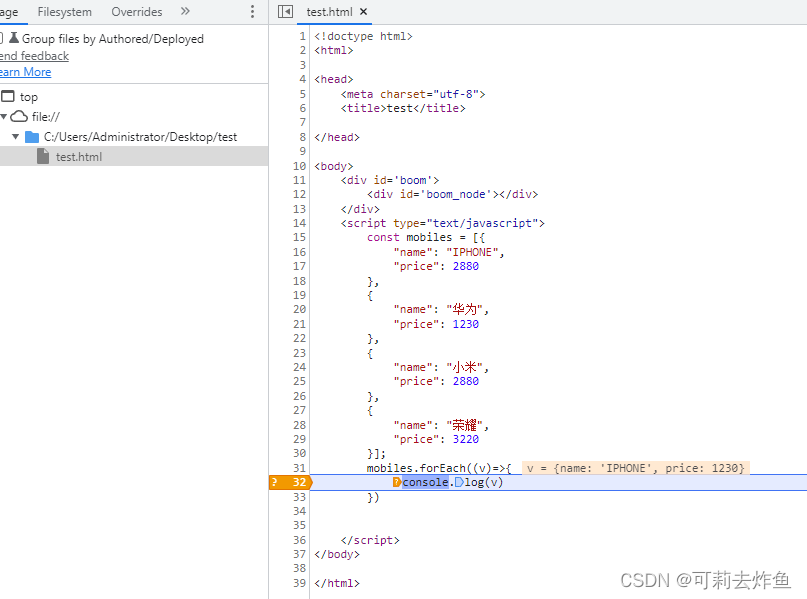Viewport: 807px width, 599px height.
Task: Open the Learn More link
Action: [x=25, y=72]
